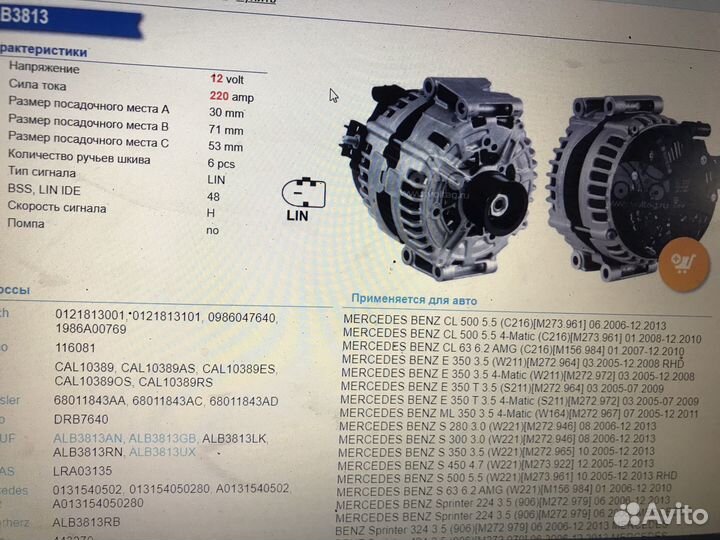This screenshot has height=540, width=720.
Task: Click the E 350 T 3.5 (S211) M272.964 row
Action: coord(502,387)
